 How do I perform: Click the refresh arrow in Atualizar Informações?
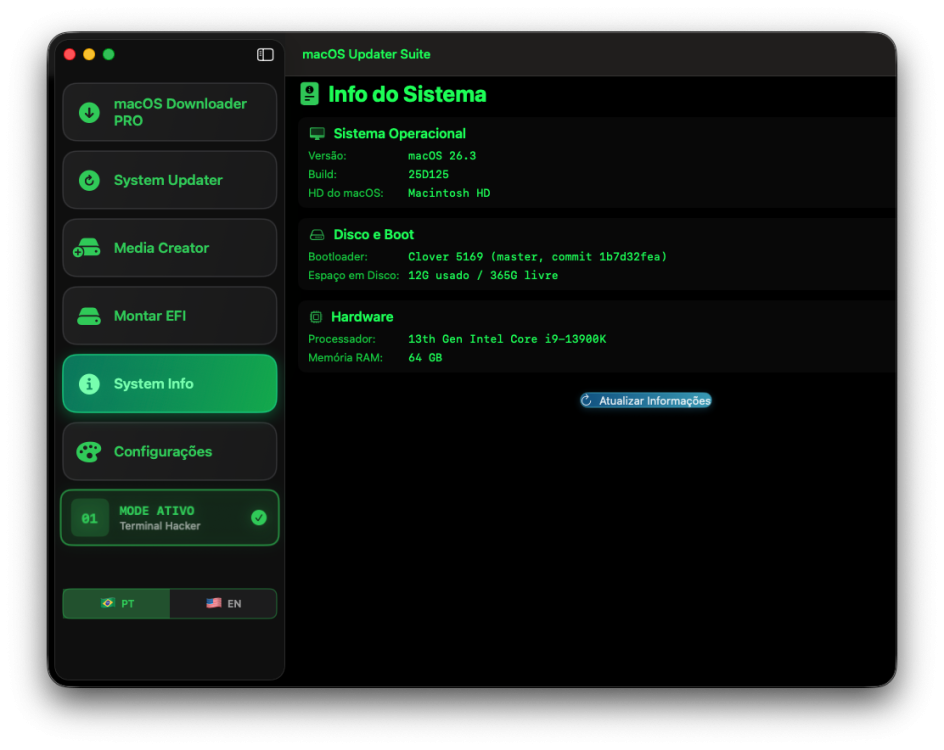point(586,400)
